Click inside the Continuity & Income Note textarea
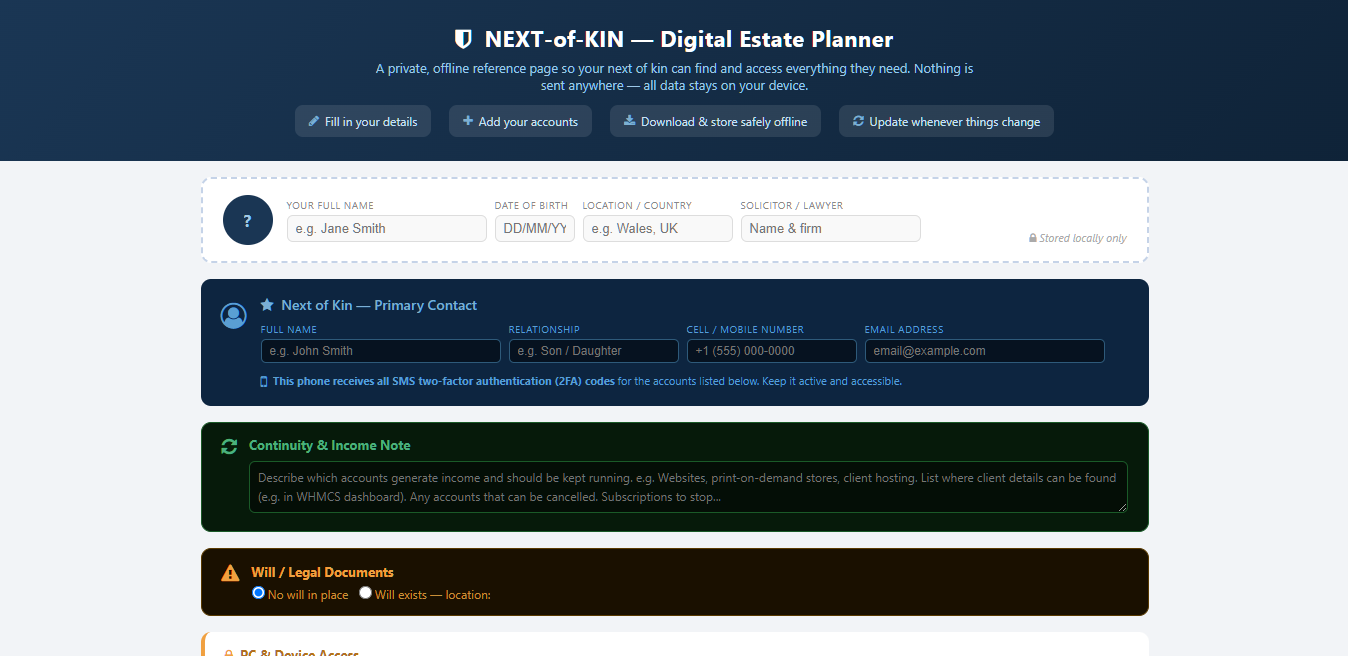 pos(687,487)
